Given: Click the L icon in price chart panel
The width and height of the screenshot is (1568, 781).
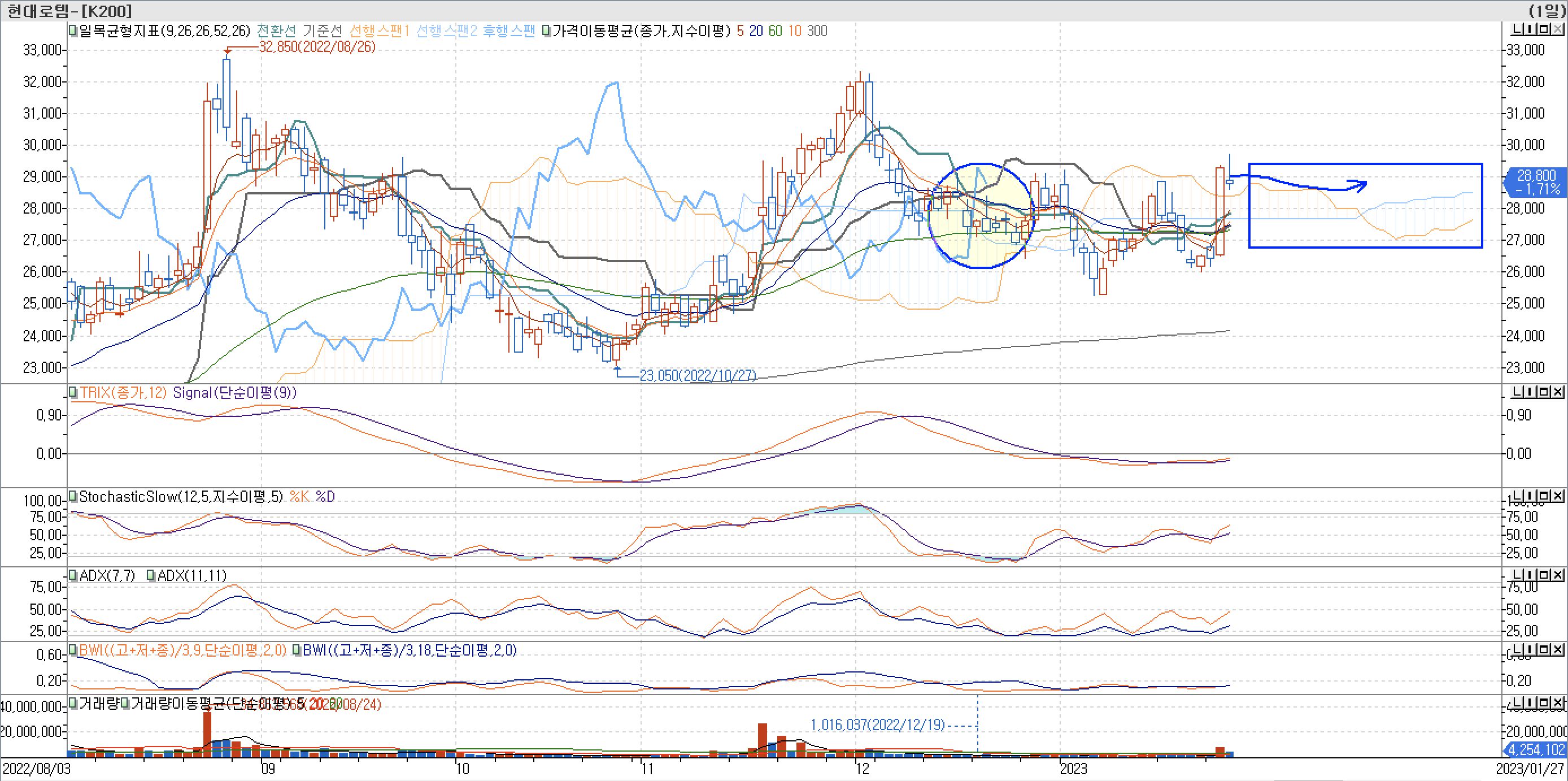Looking at the screenshot, I should point(1518,29).
